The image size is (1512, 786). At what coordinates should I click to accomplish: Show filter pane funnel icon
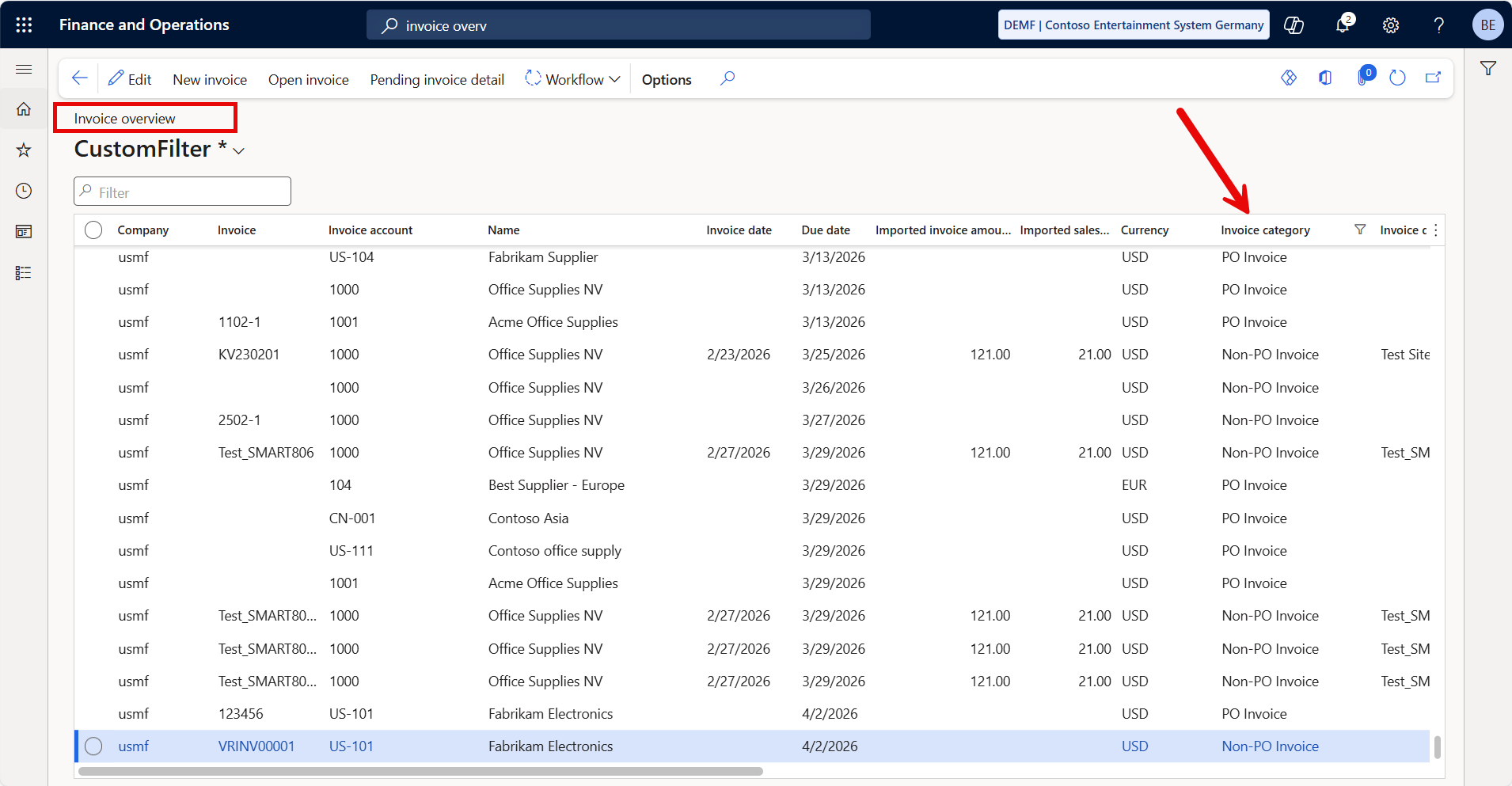coord(1488,69)
